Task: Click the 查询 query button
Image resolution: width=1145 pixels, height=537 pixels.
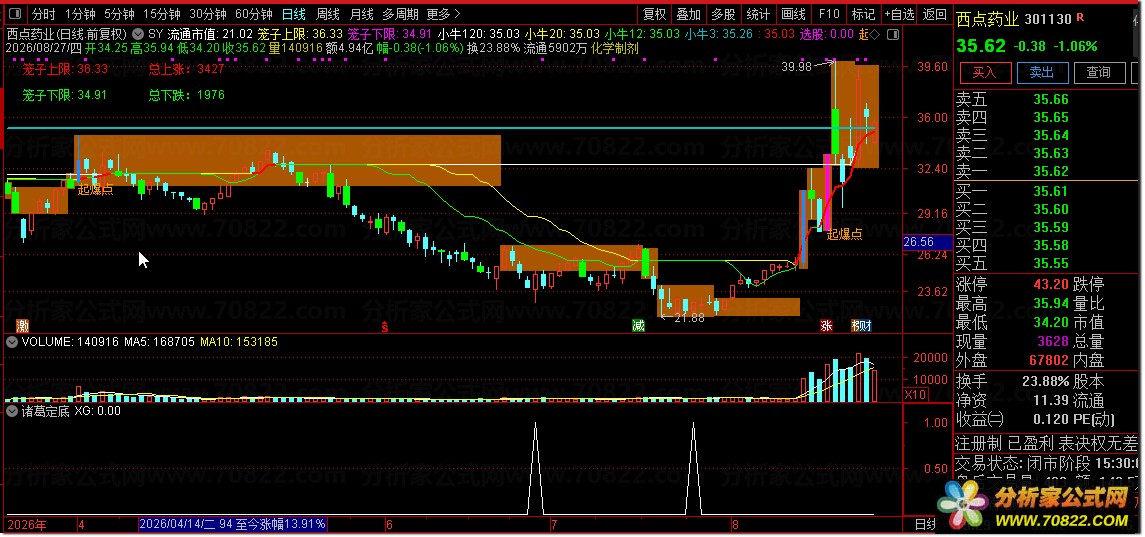Action: pyautogui.click(x=1098, y=72)
